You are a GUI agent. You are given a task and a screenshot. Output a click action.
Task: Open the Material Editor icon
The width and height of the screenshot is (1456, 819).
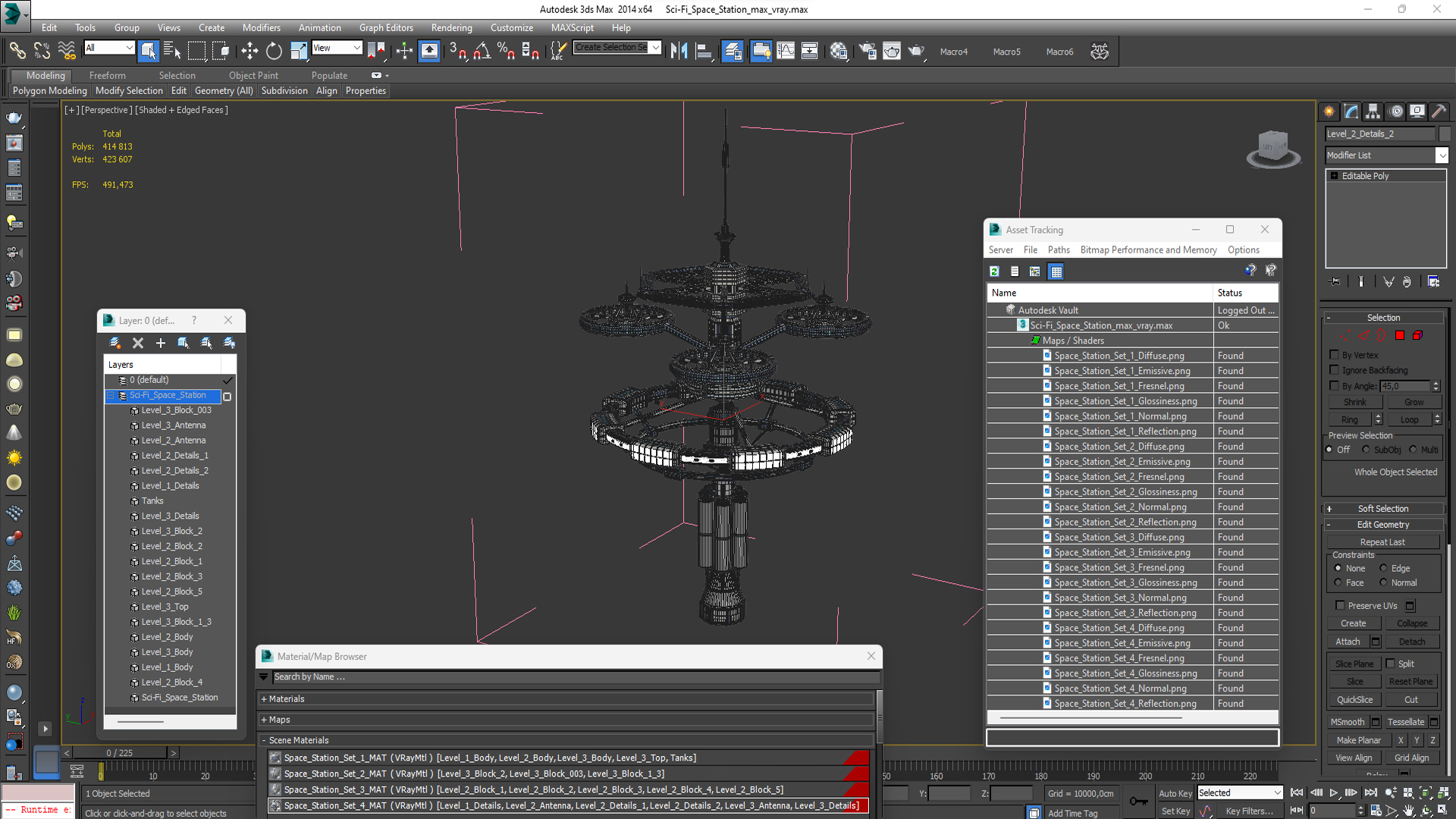pos(838,51)
